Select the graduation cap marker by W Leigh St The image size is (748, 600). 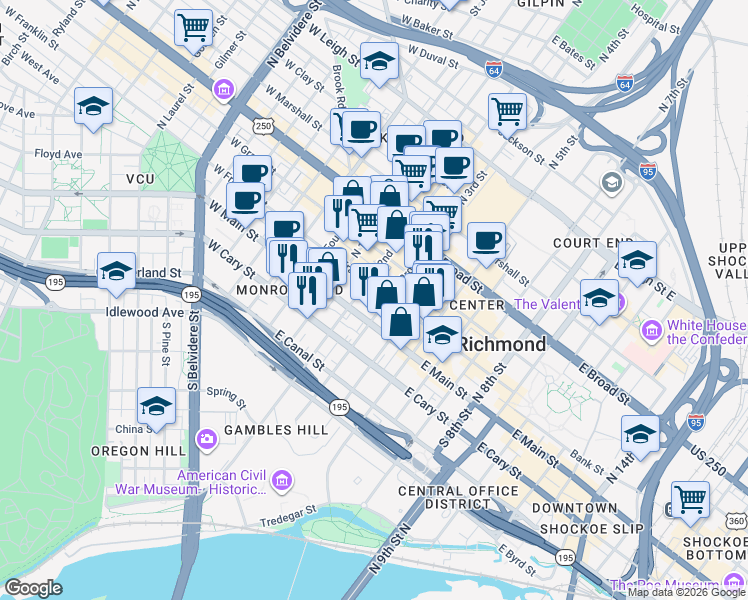[379, 61]
